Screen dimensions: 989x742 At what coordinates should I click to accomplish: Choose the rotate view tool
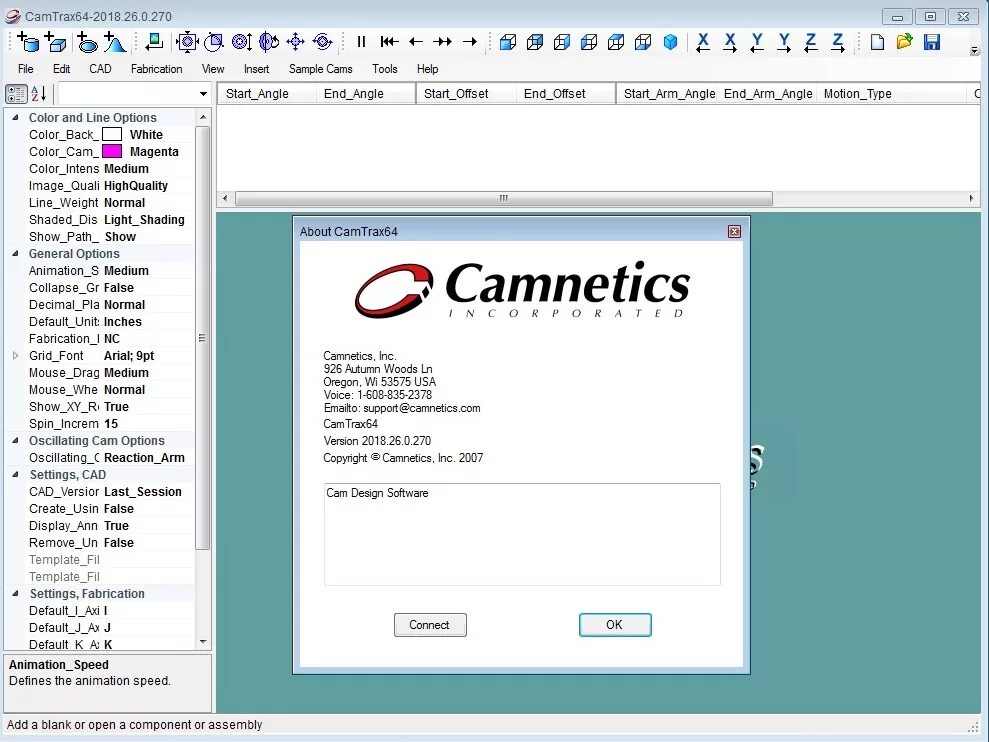(269, 42)
